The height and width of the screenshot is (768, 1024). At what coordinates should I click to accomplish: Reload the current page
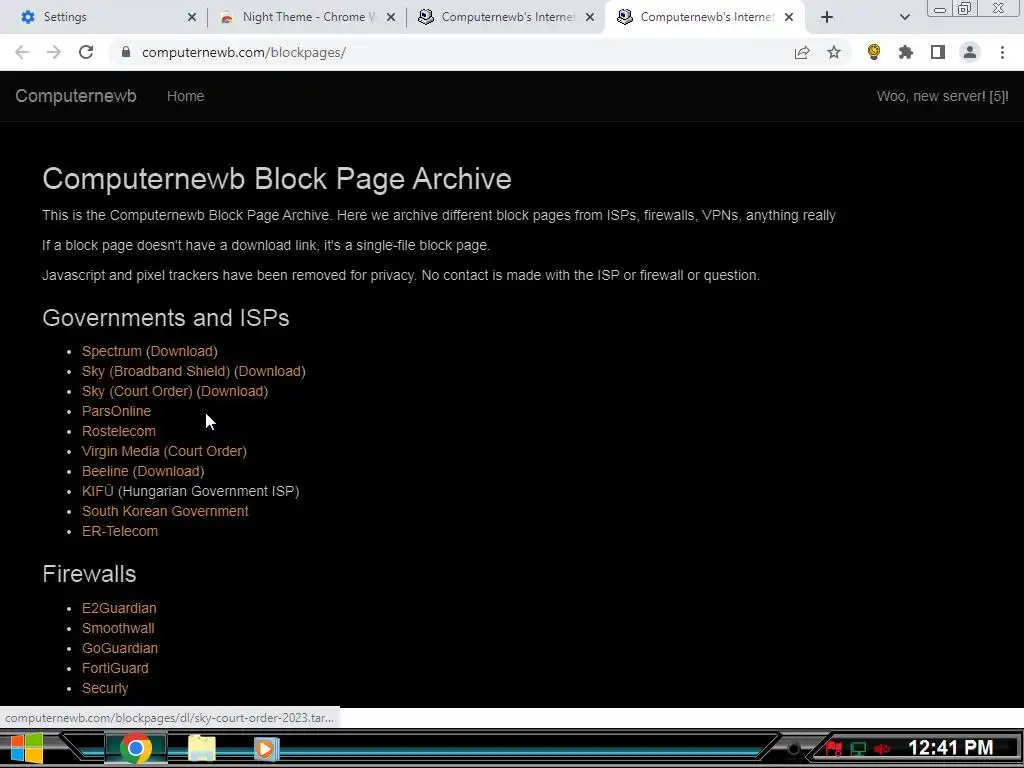[x=86, y=52]
